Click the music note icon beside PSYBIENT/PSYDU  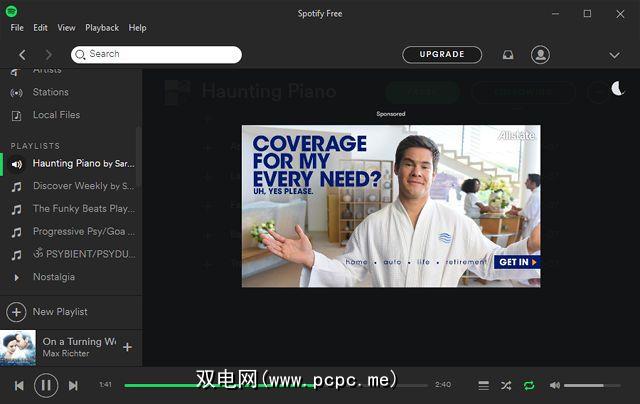pyautogui.click(x=16, y=256)
